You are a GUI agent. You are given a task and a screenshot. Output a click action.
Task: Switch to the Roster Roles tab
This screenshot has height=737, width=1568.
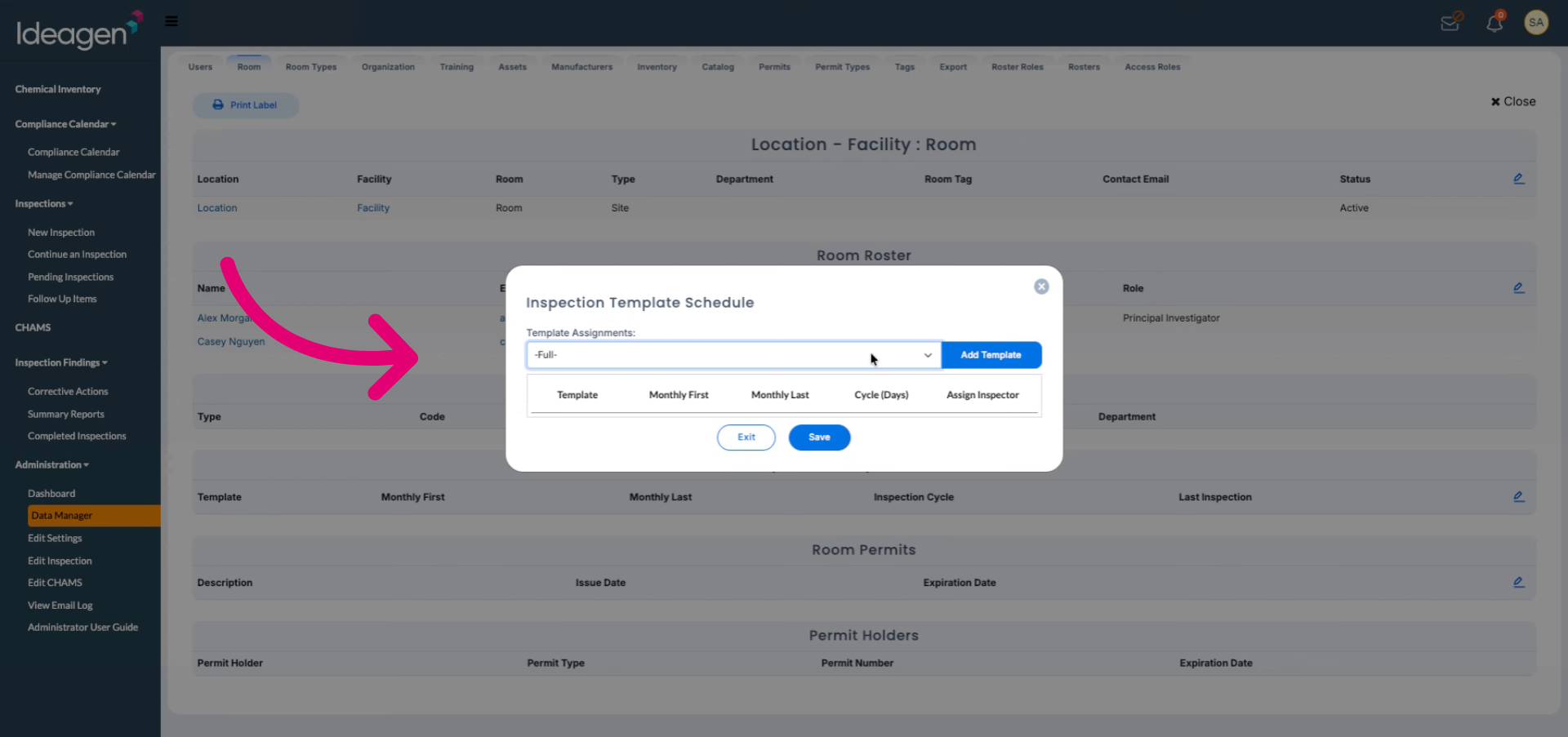click(1018, 67)
